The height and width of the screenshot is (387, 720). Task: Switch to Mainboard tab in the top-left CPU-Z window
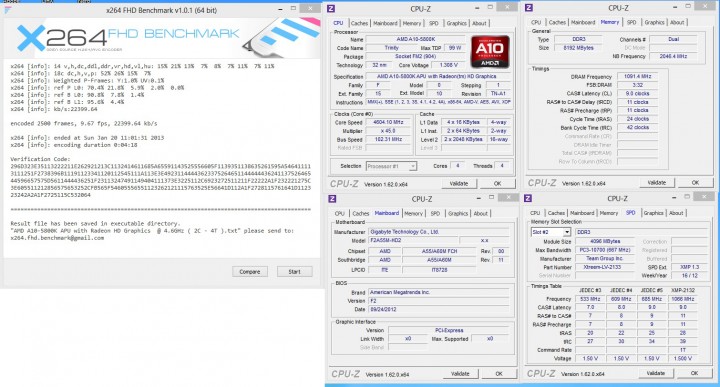385,23
